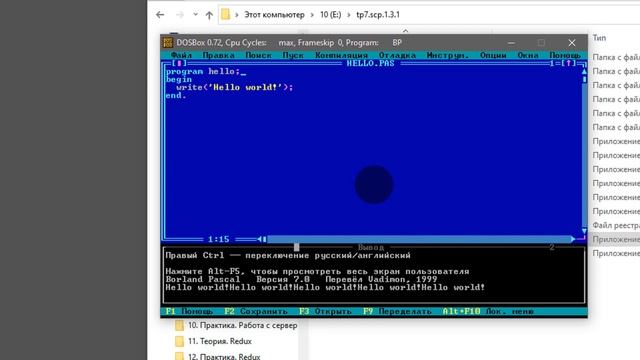640x360 pixels.
Task: Open the Пуск menu
Action: coord(293,55)
